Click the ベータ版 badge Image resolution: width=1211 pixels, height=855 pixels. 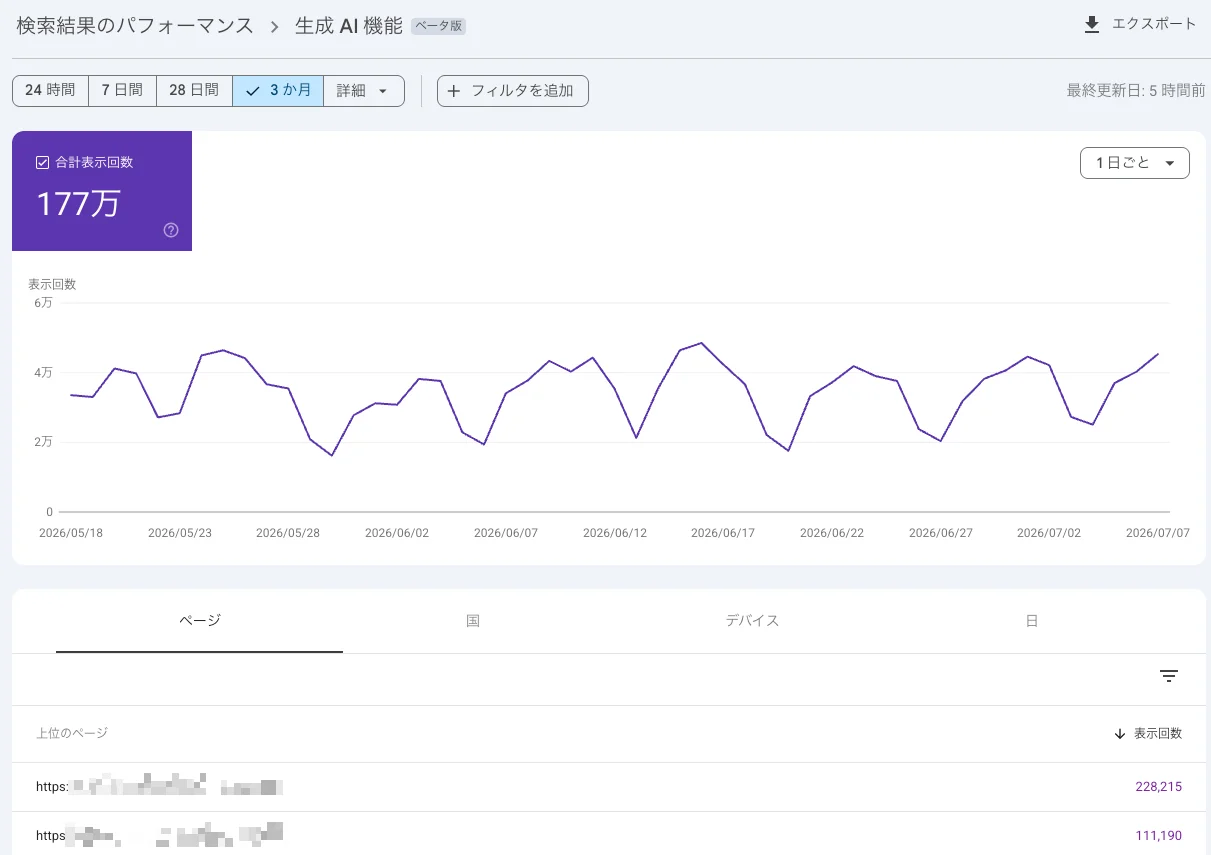click(x=439, y=27)
